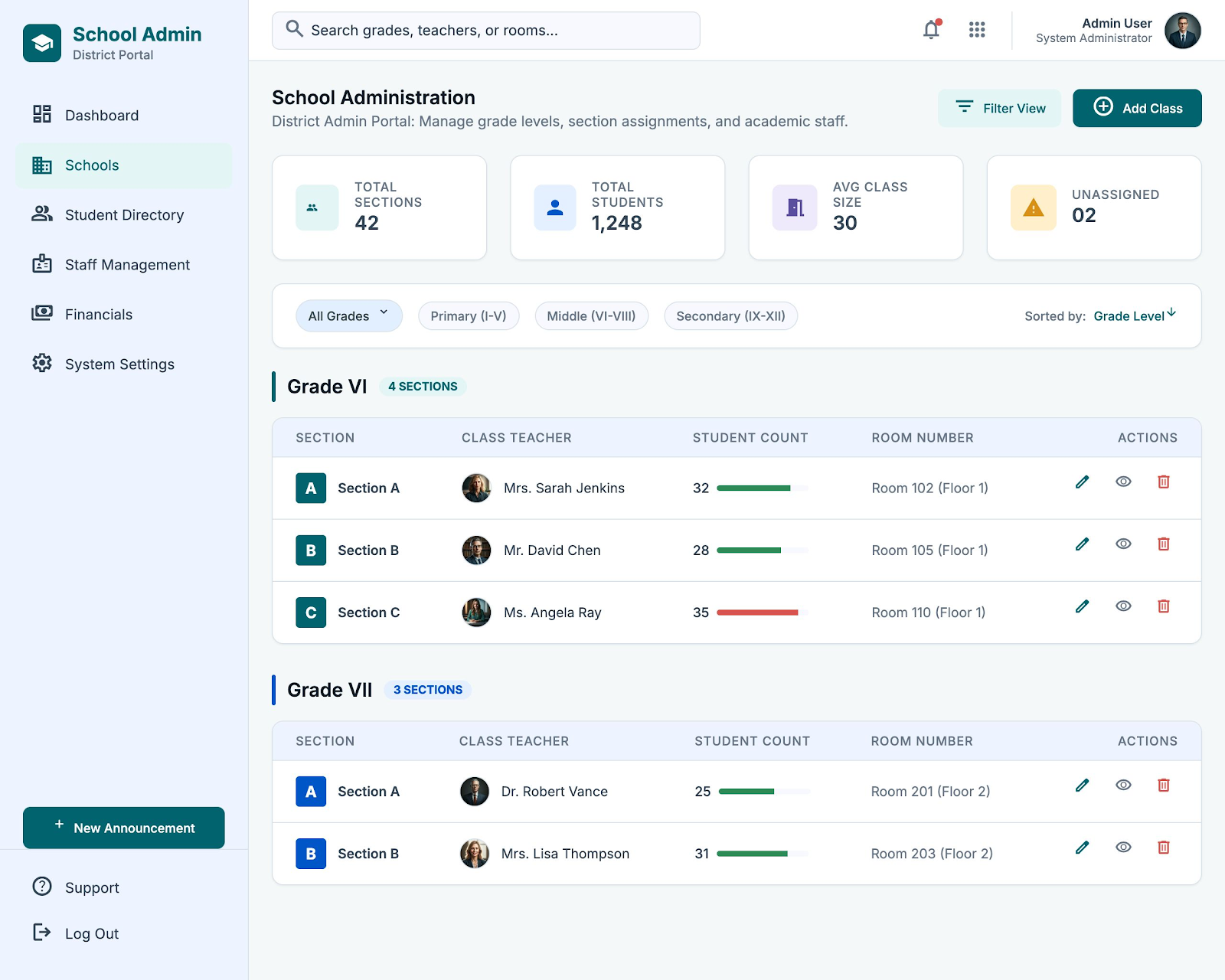The height and width of the screenshot is (980, 1225).
Task: Open the apps grid menu
Action: click(977, 30)
